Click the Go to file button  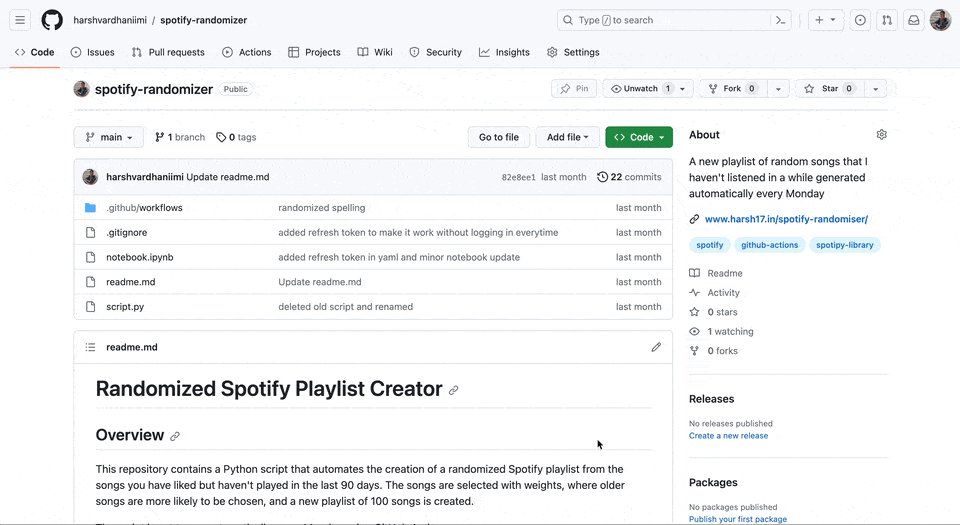coord(498,137)
